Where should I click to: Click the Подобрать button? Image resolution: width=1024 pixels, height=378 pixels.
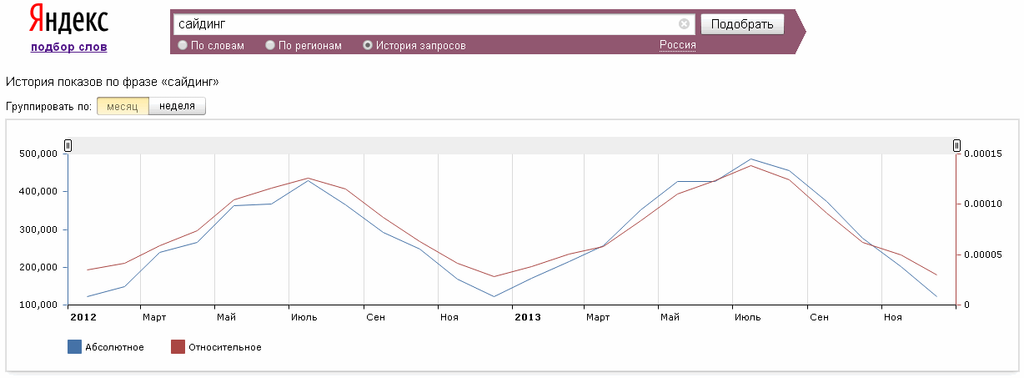click(742, 24)
